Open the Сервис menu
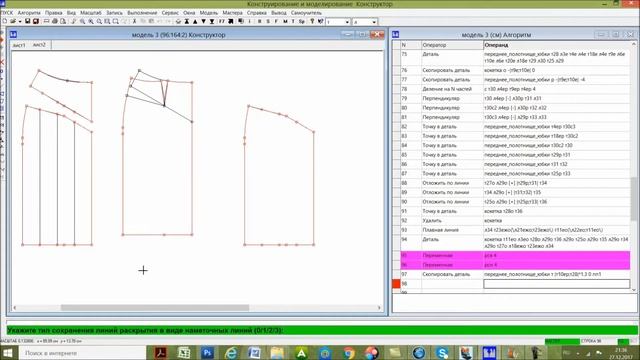The height and width of the screenshot is (360, 640). click(170, 13)
